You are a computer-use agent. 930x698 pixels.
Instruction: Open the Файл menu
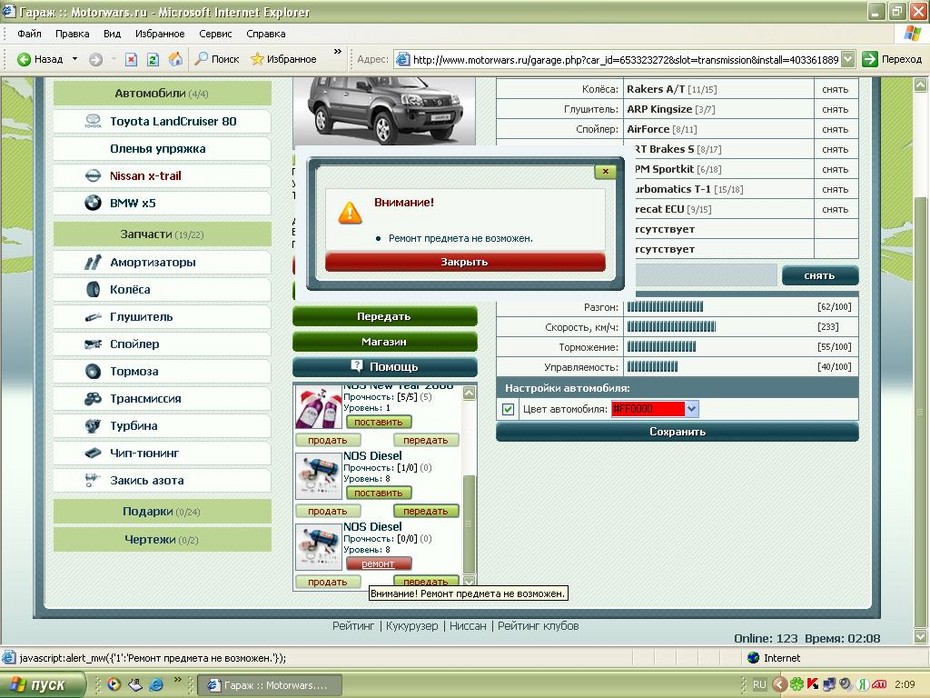click(x=29, y=34)
